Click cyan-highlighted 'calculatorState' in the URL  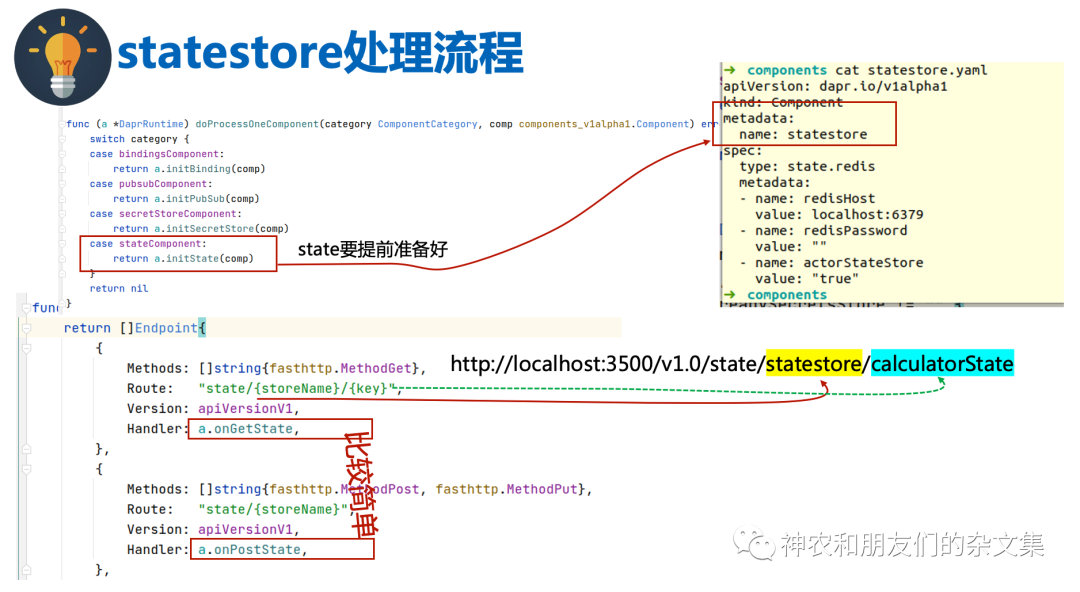point(942,364)
